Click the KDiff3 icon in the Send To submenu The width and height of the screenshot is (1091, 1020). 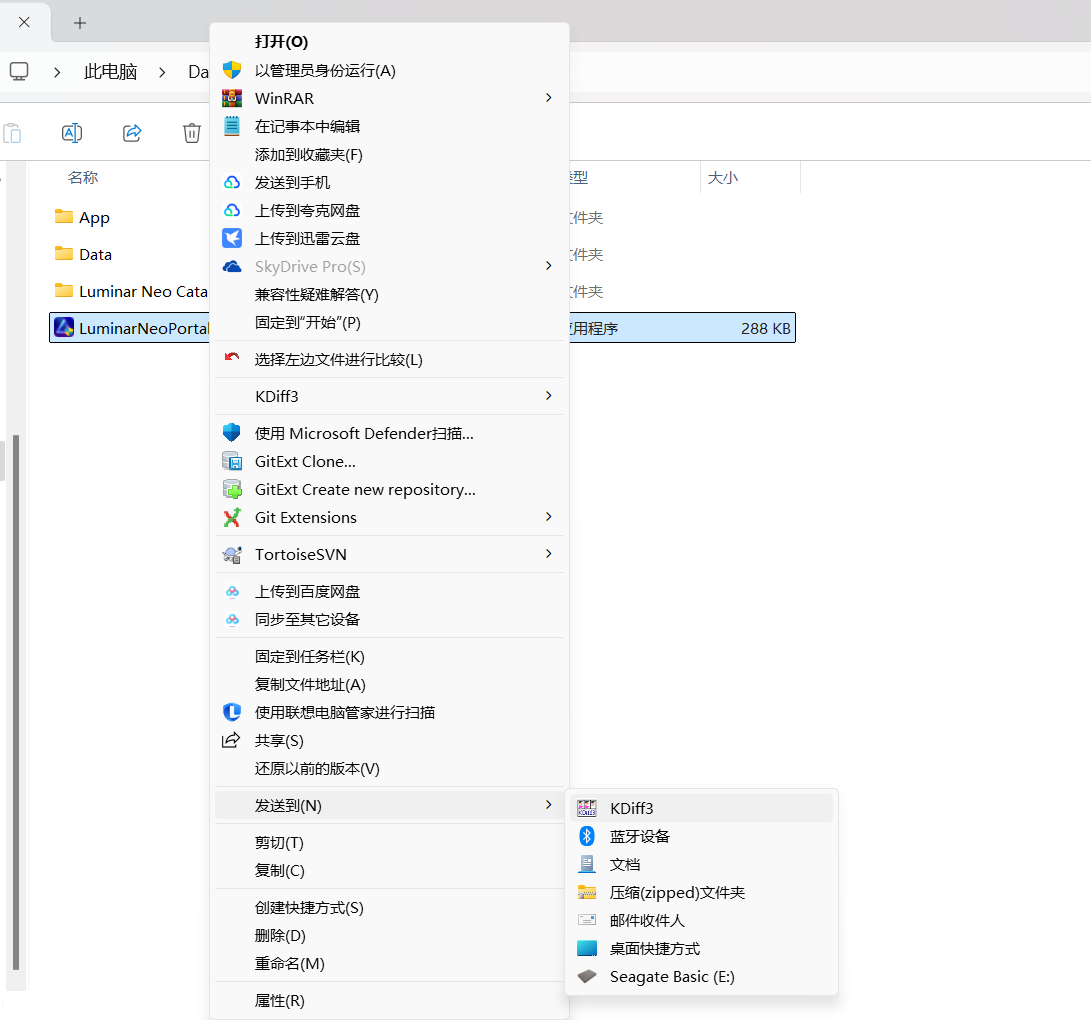click(587, 808)
